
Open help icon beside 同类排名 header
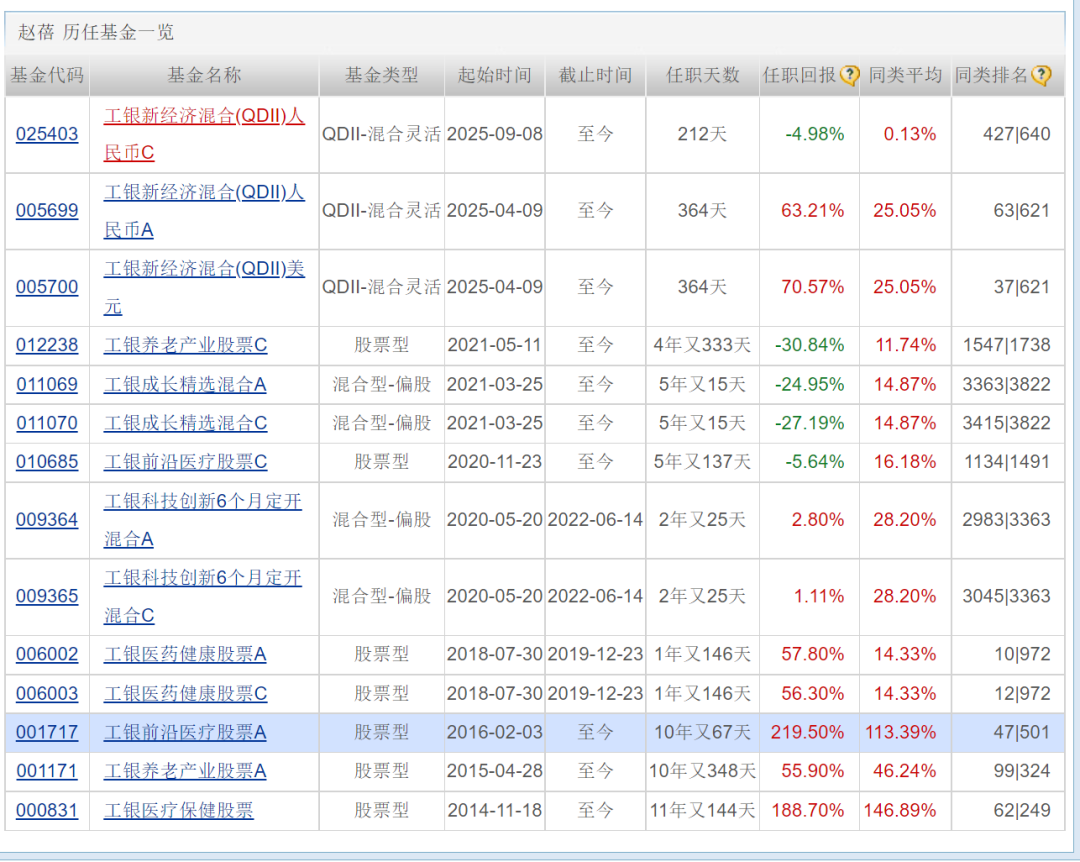pos(1041,75)
